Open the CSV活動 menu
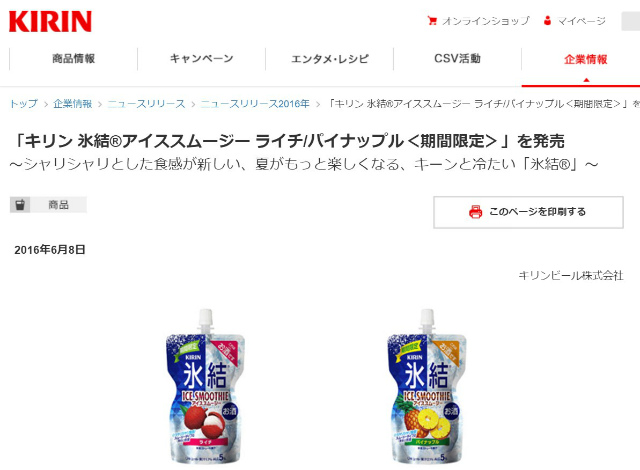 pyautogui.click(x=458, y=59)
